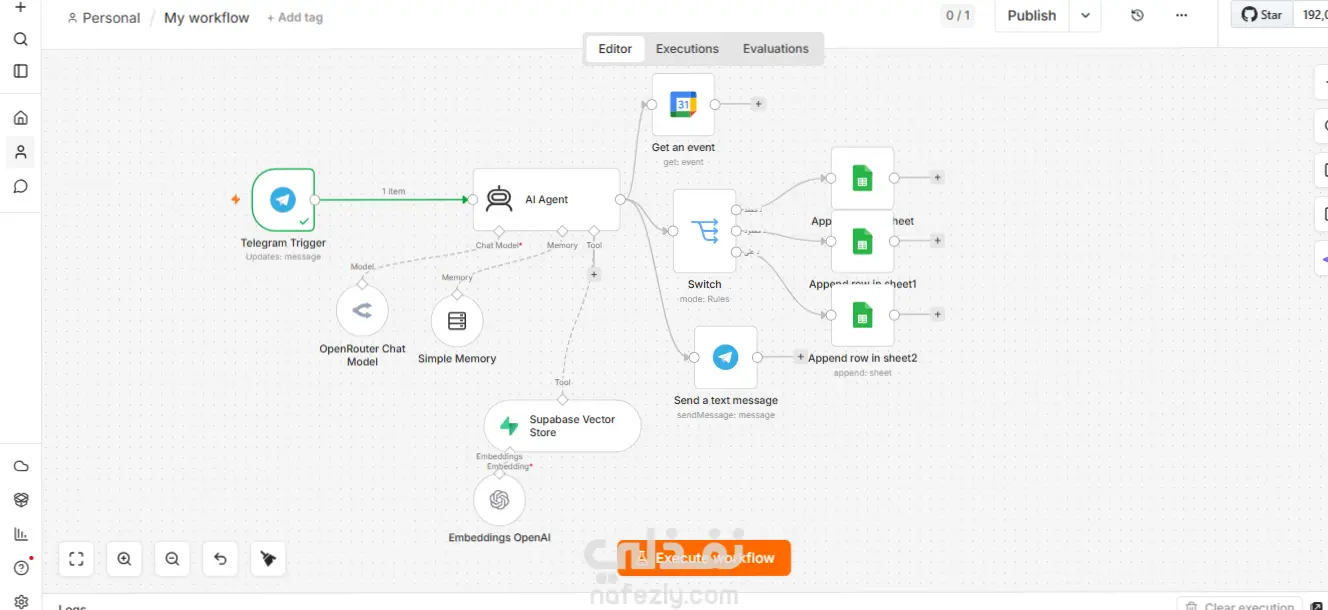Open the Append row in sheet2 node
Image resolution: width=1328 pixels, height=610 pixels.
coord(862,315)
